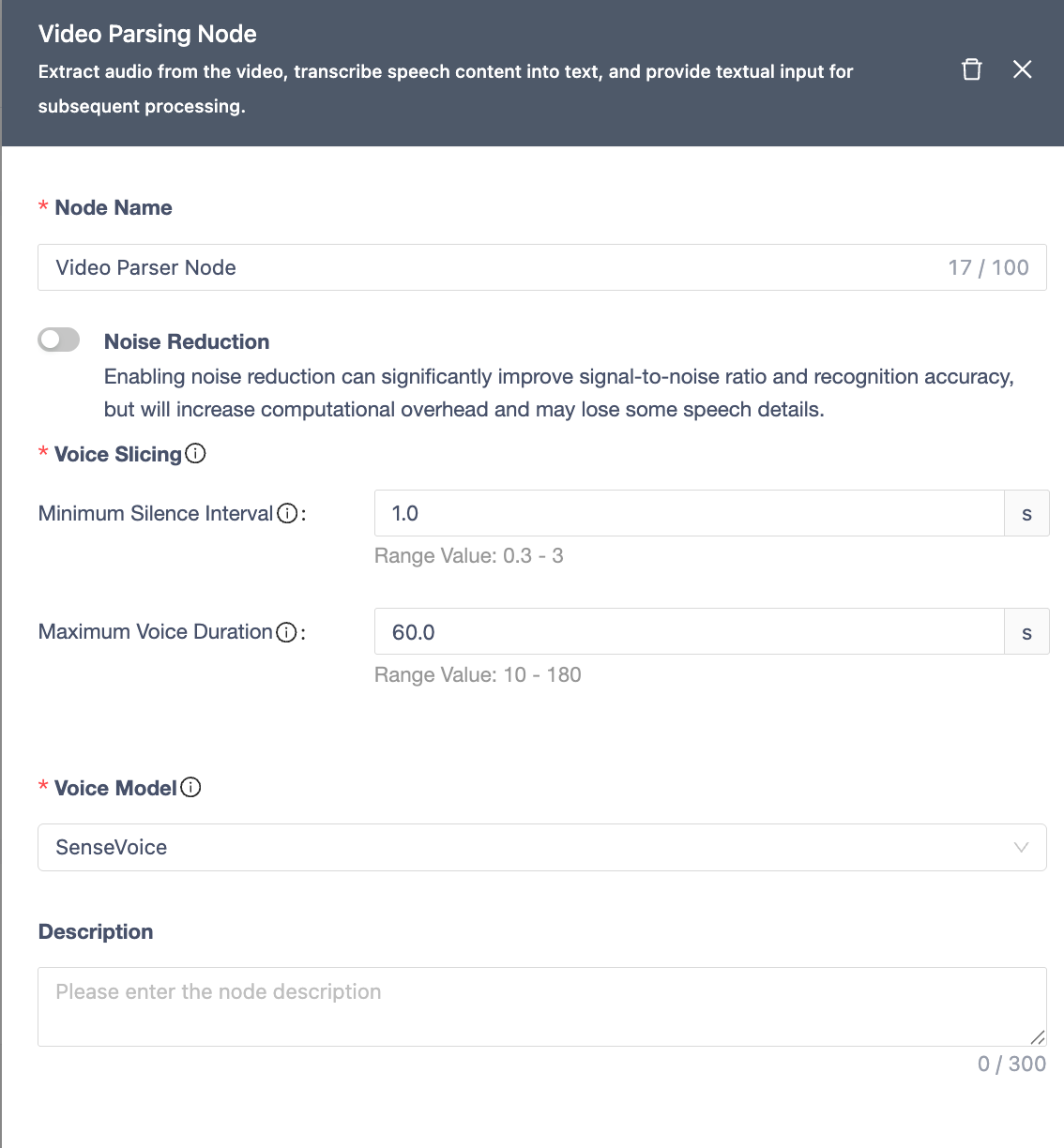Click the Voice Model info icon
The width and height of the screenshot is (1064, 1148).
190,788
